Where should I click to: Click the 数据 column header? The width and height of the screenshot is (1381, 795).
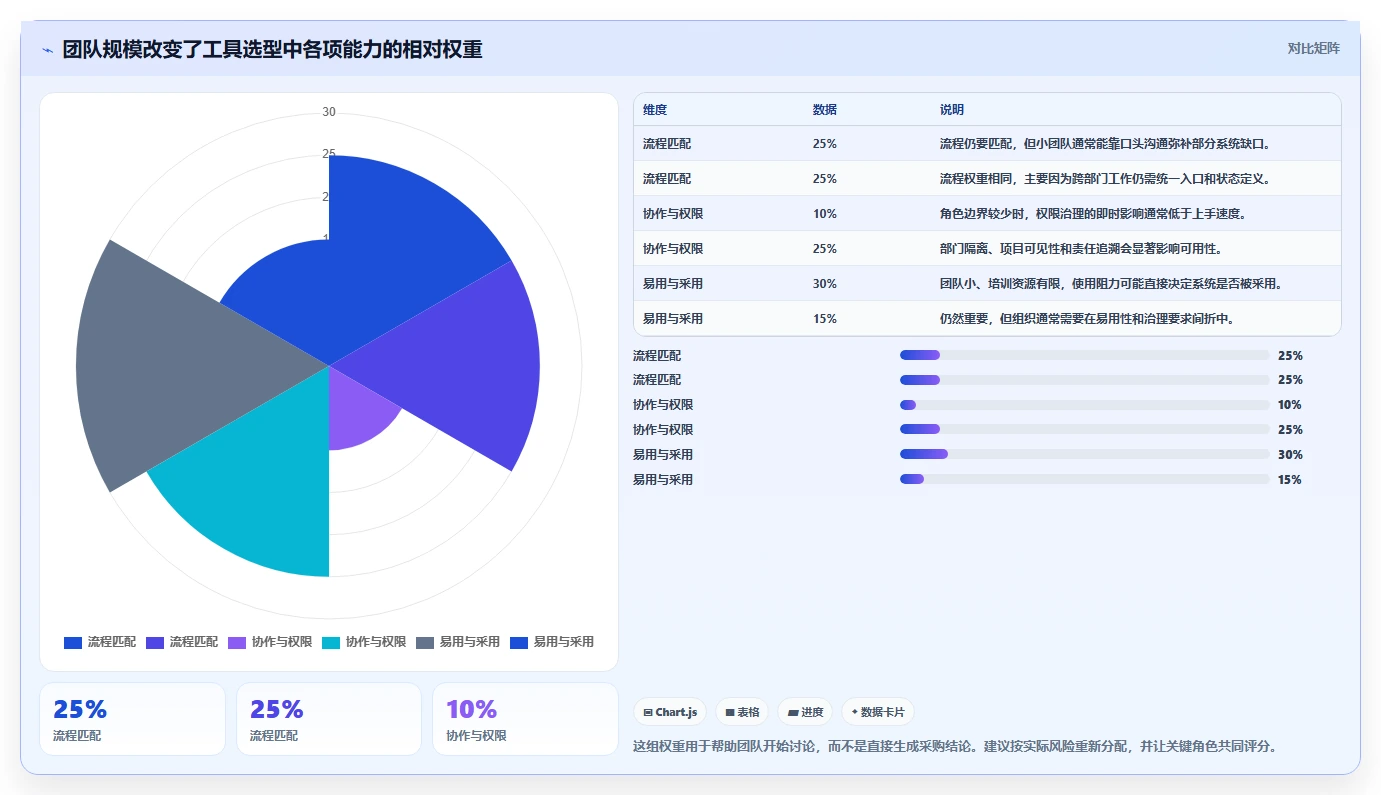pos(825,110)
